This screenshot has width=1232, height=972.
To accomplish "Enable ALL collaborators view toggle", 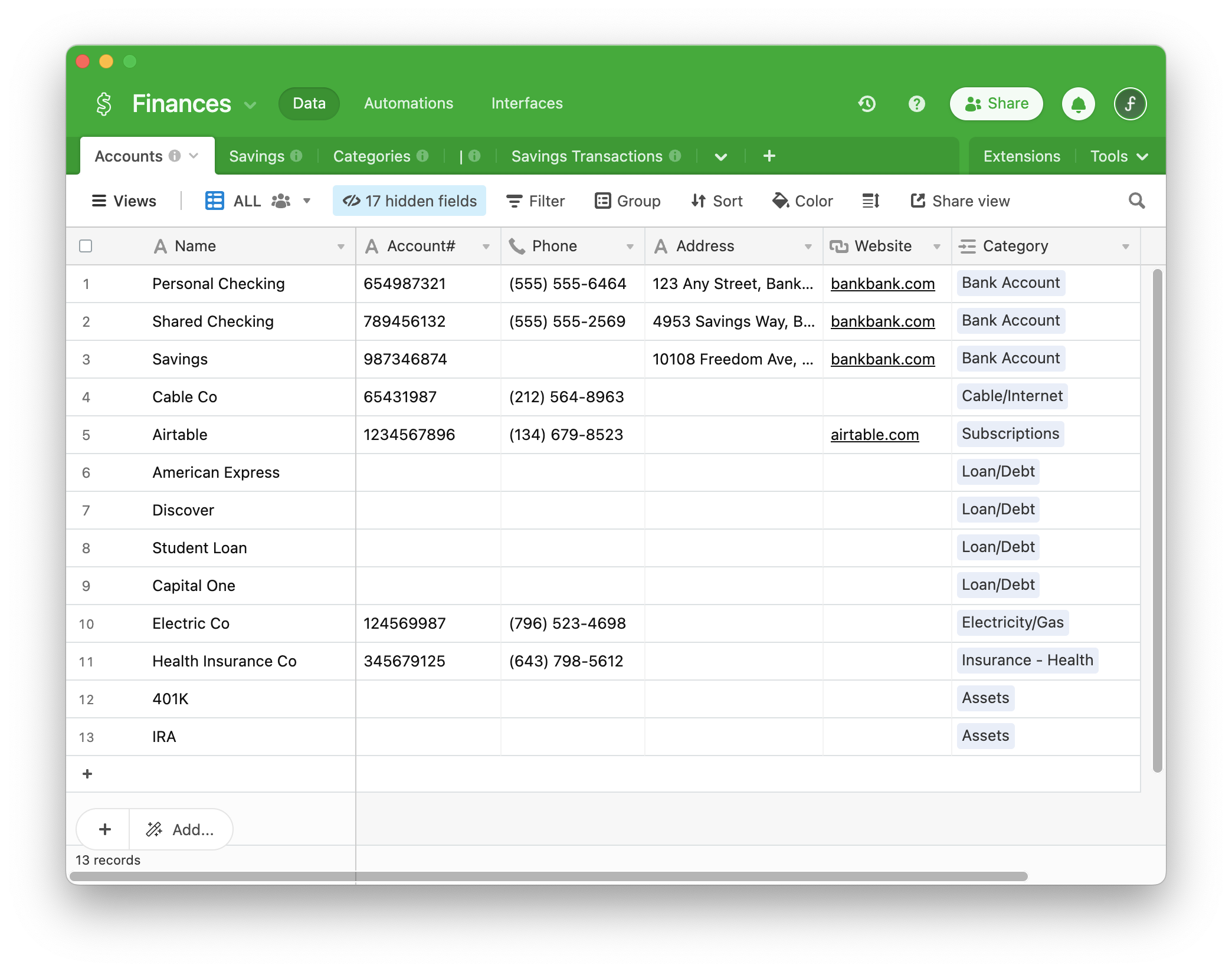I will 281,200.
